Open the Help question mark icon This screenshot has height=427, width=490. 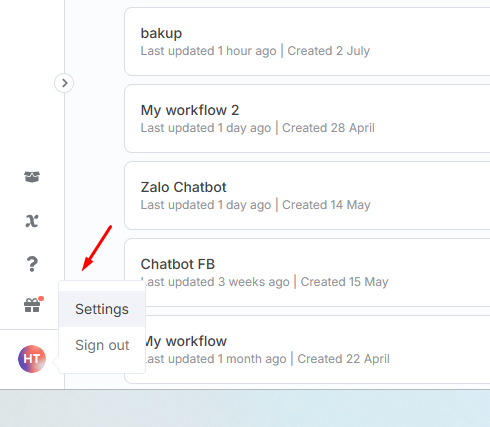coord(32,264)
